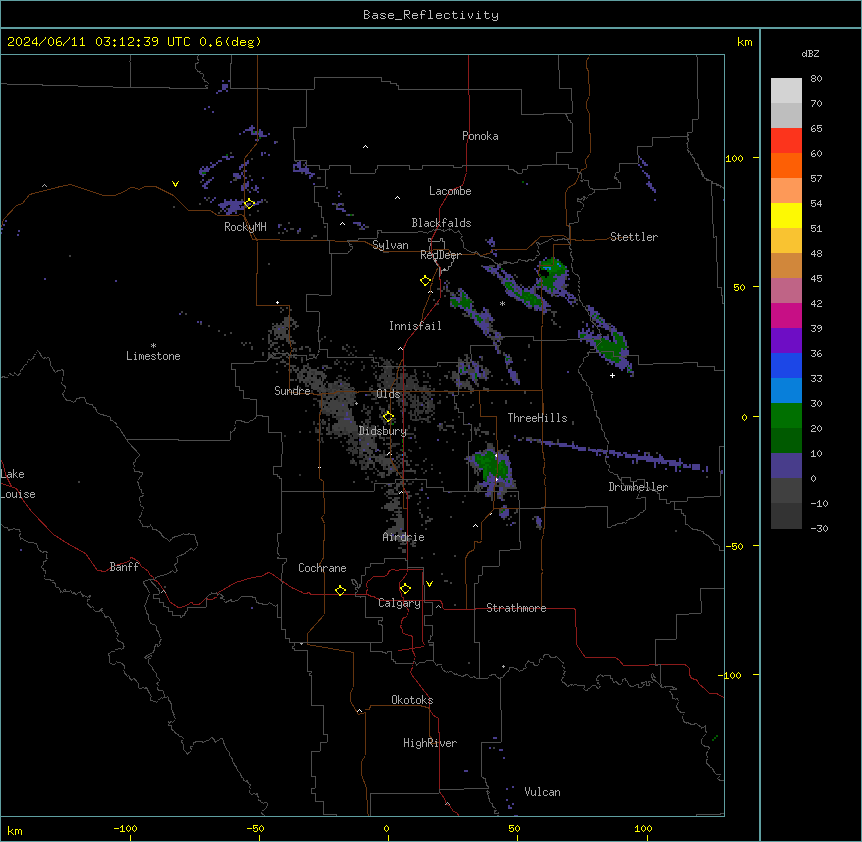Click the Base_Reflectivity title
This screenshot has height=842, width=862.
coord(431,15)
